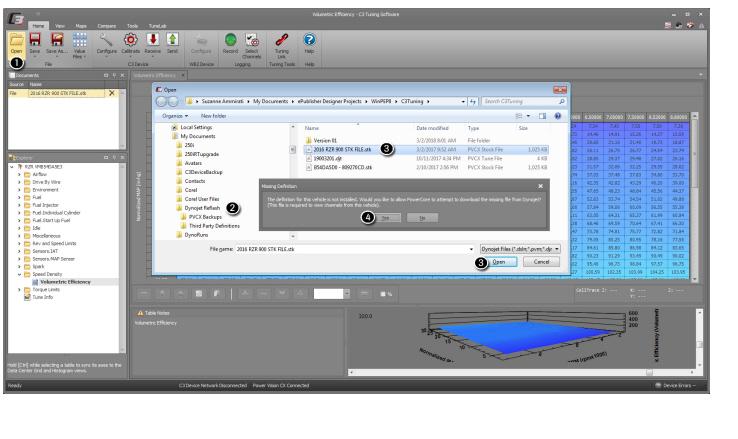Click the Send icon in C3 Device group
The width and height of the screenshot is (738, 439).
(x=172, y=41)
